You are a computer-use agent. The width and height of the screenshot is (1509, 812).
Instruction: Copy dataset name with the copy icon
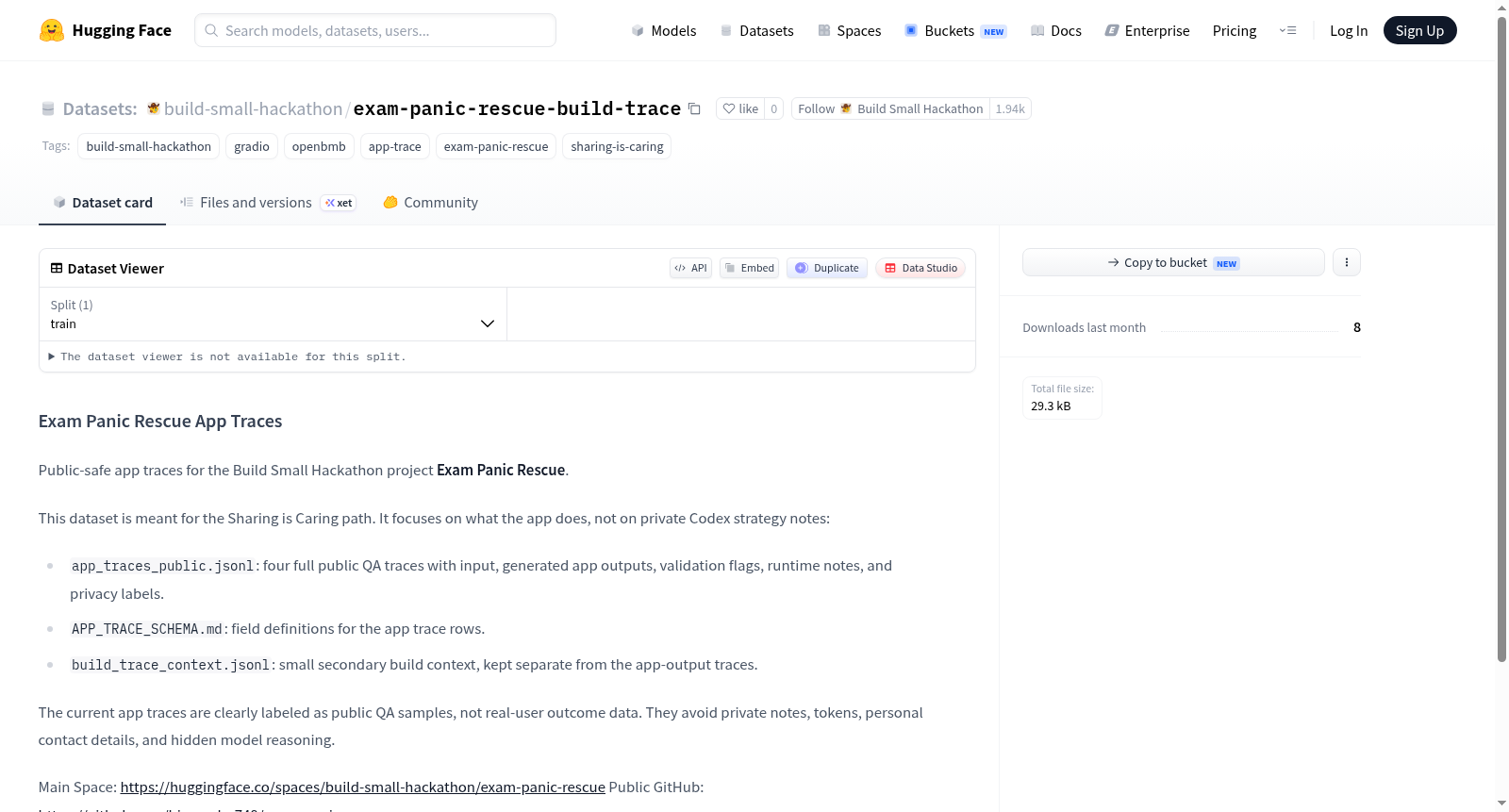coord(694,108)
